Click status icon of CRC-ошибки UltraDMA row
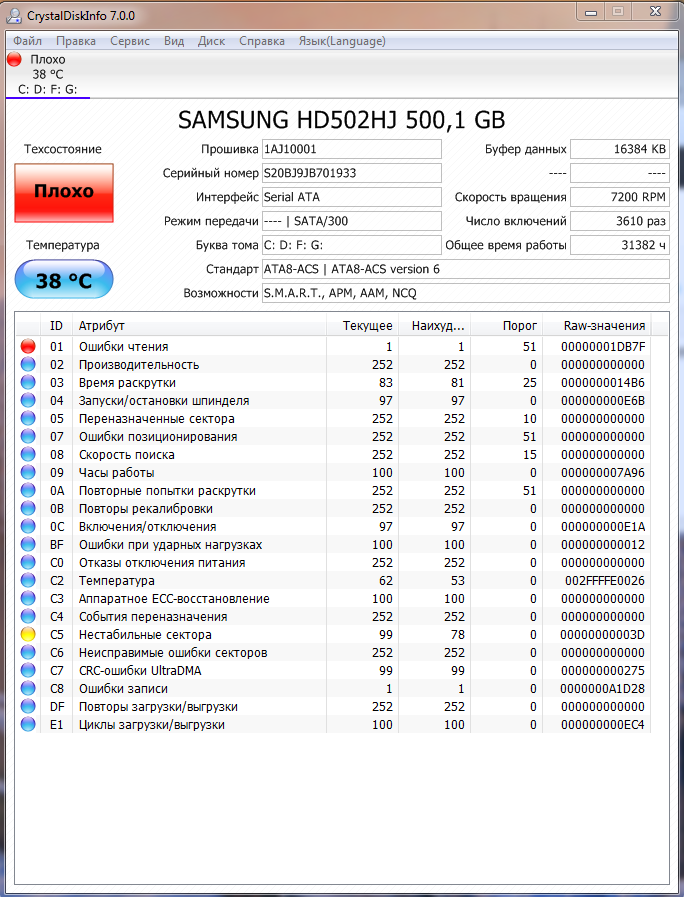This screenshot has width=684, height=897. pyautogui.click(x=28, y=670)
